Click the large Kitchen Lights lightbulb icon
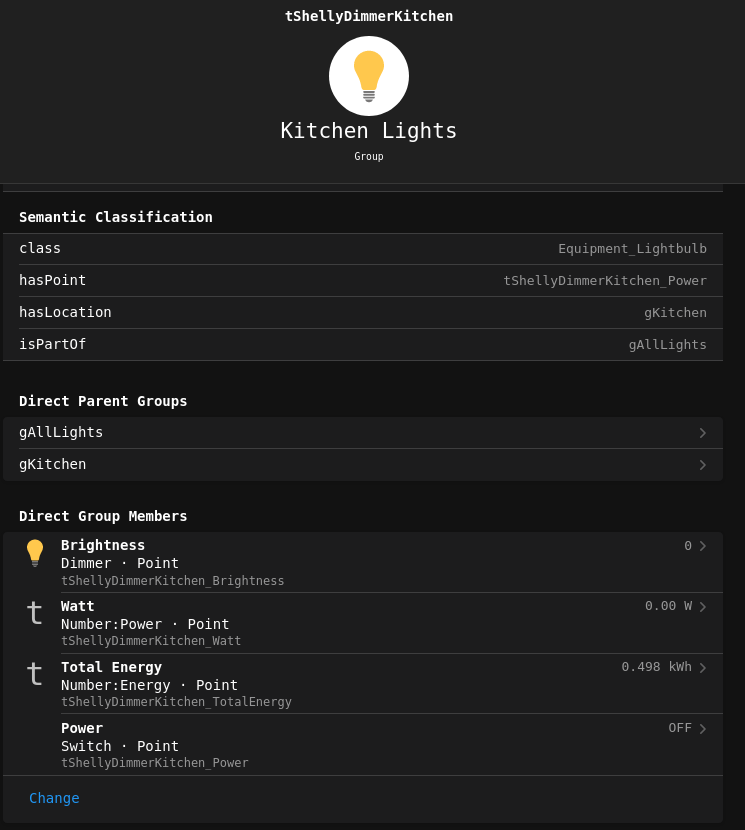This screenshot has height=830, width=745. coord(369,76)
